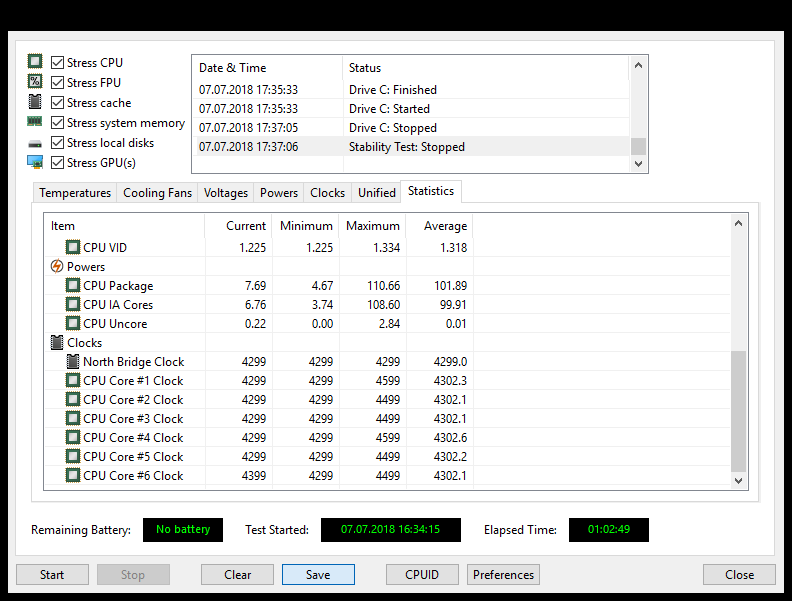Click the Current column header

238,226
